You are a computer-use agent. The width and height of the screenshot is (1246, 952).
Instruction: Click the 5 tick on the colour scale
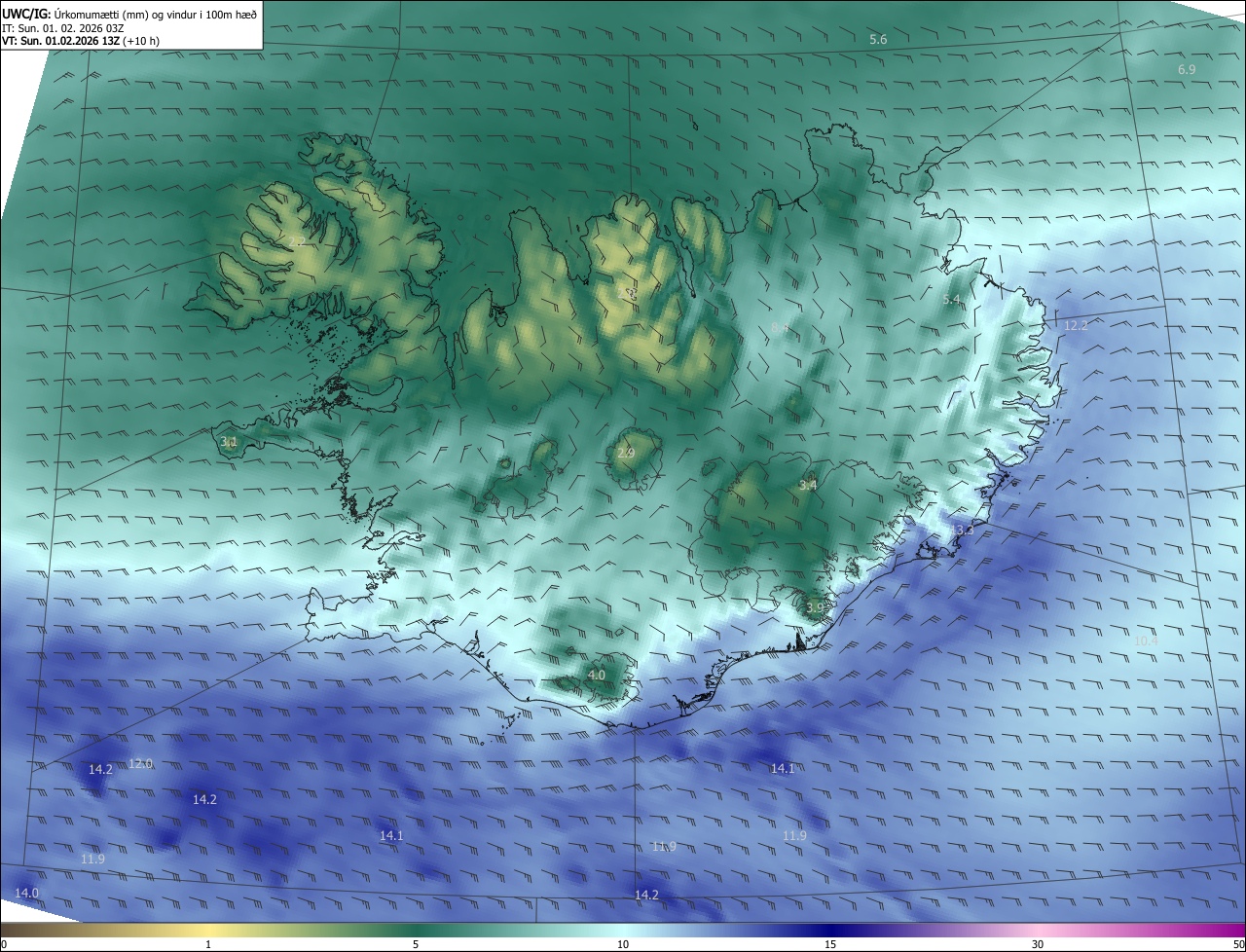coord(416,944)
